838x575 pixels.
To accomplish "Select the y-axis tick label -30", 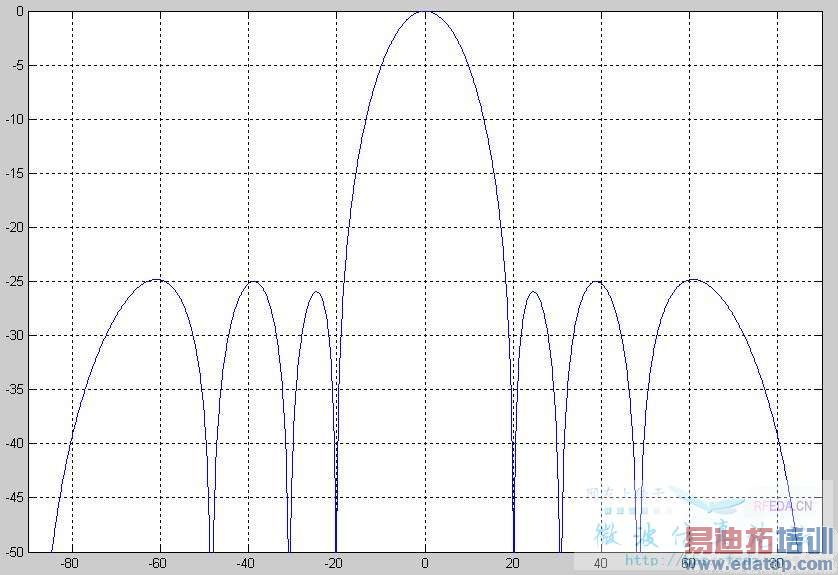I will click(14, 336).
